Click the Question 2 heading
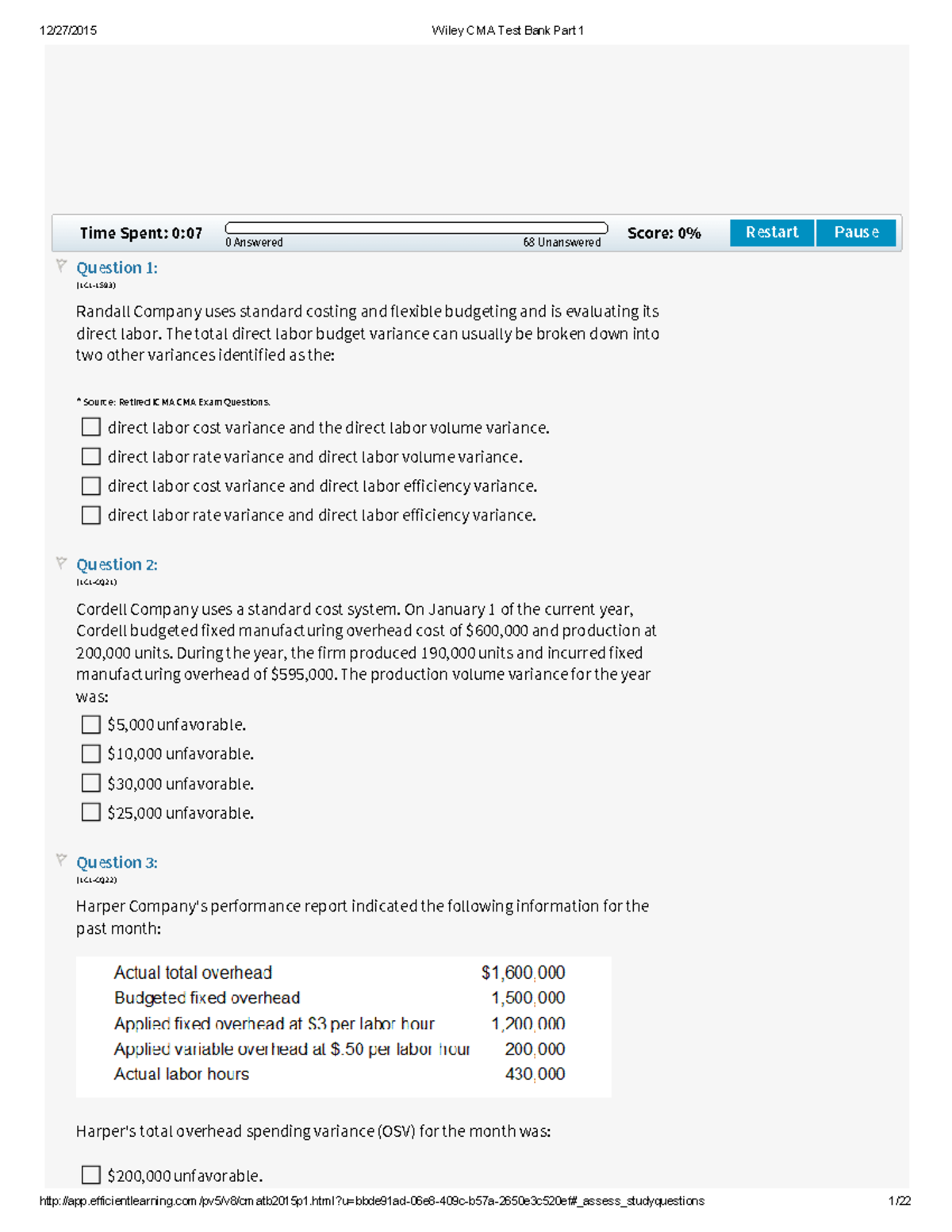 click(117, 565)
